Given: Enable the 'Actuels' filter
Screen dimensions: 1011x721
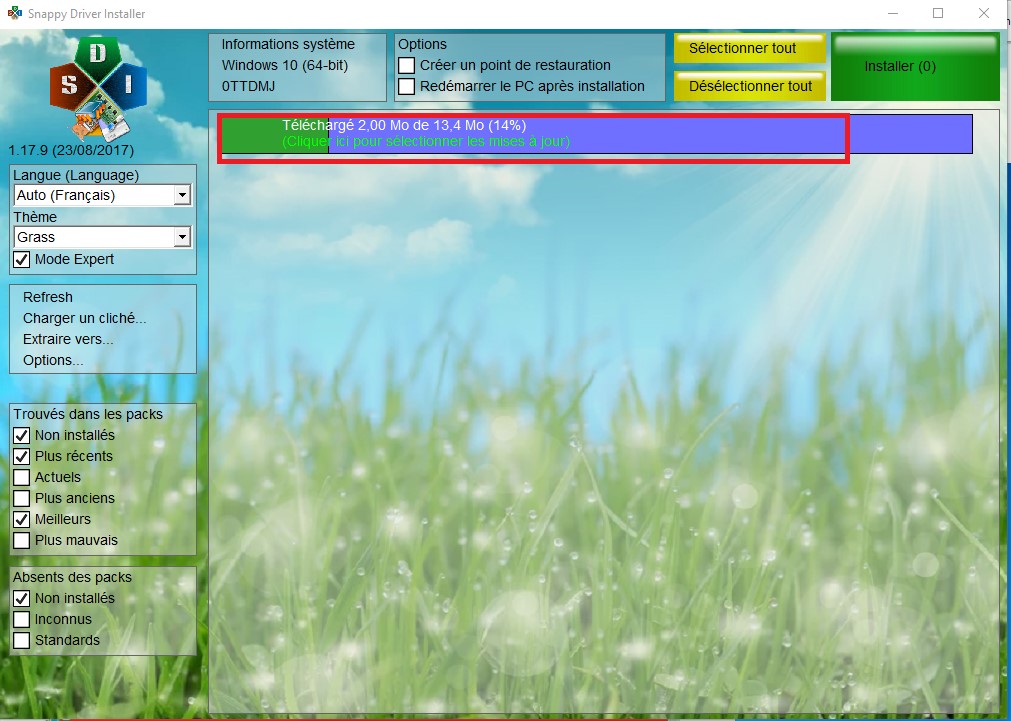Looking at the screenshot, I should pyautogui.click(x=21, y=477).
